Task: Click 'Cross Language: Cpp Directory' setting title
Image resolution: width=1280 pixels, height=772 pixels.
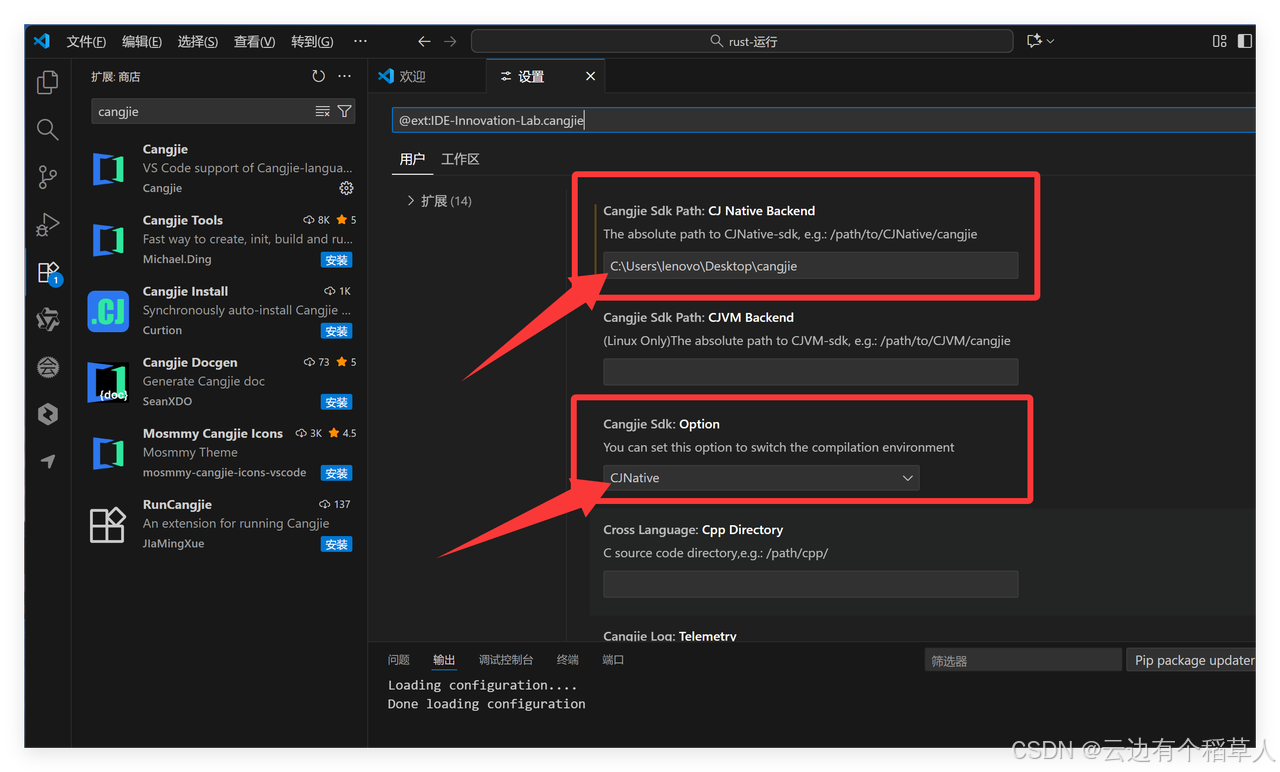Action: pyautogui.click(x=693, y=530)
